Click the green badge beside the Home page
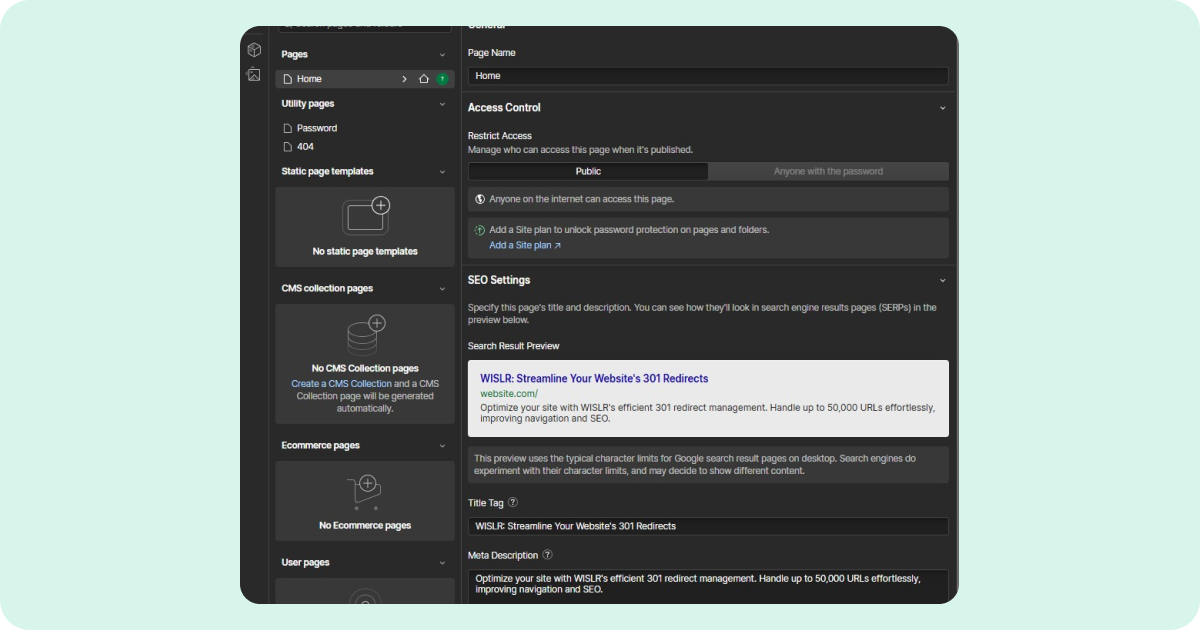1200x630 pixels. tap(441, 78)
